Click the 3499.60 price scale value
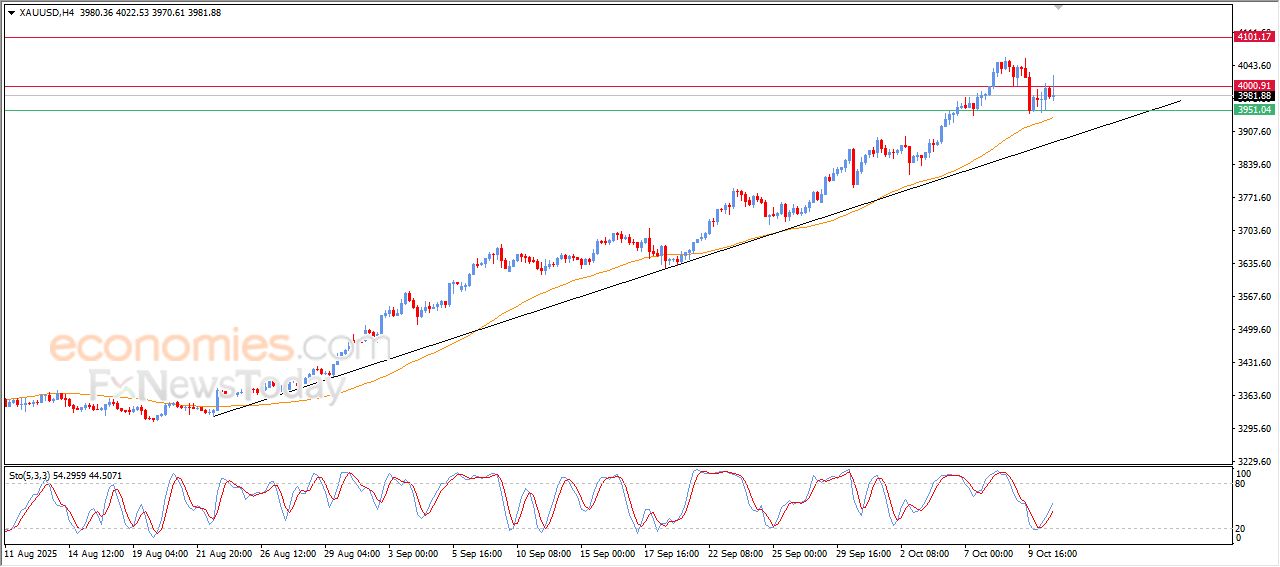 pyautogui.click(x=1253, y=330)
